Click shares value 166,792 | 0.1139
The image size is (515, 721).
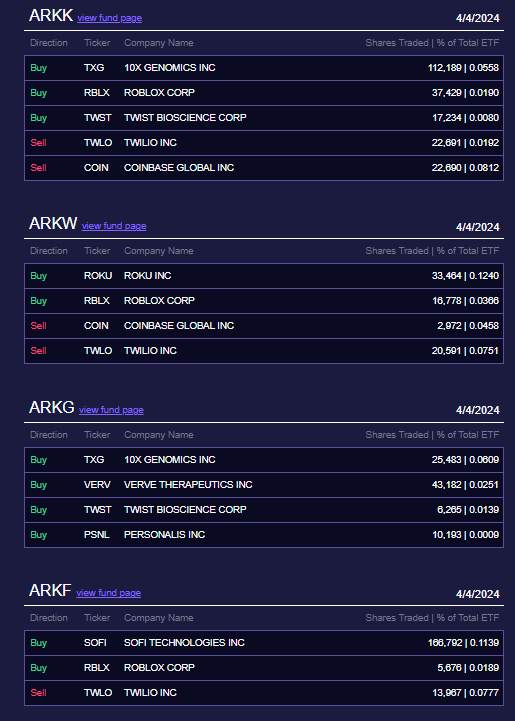[463, 642]
